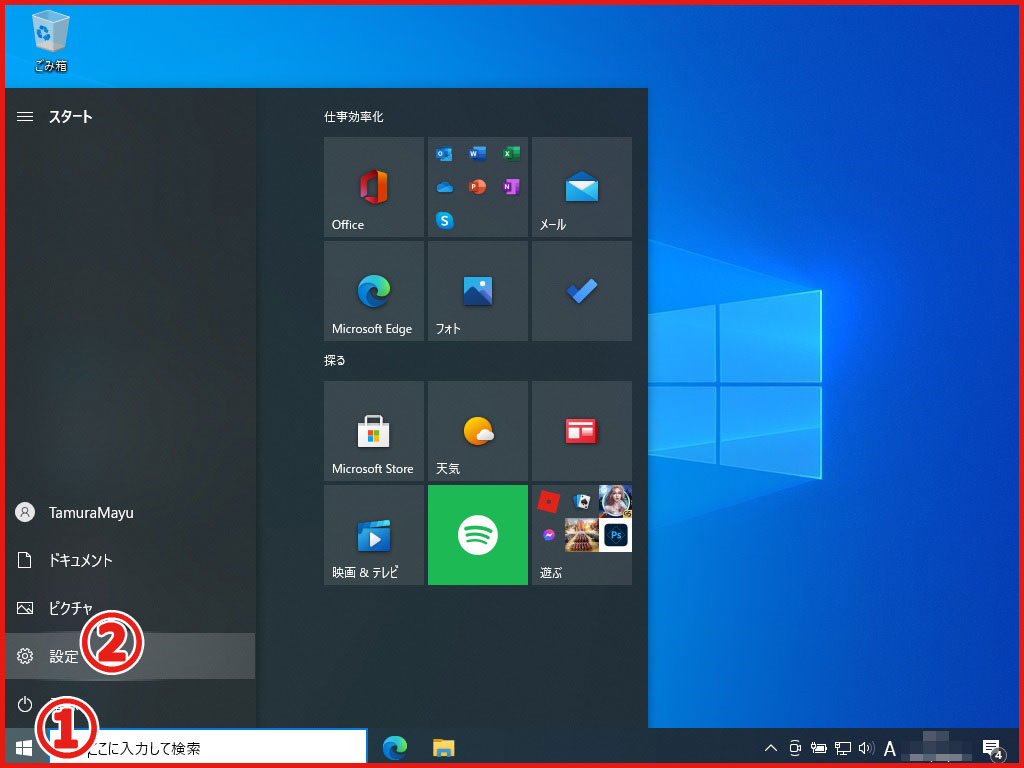The height and width of the screenshot is (768, 1024).
Task: Open ドキュメント from the Start sidebar
Action: [x=130, y=560]
